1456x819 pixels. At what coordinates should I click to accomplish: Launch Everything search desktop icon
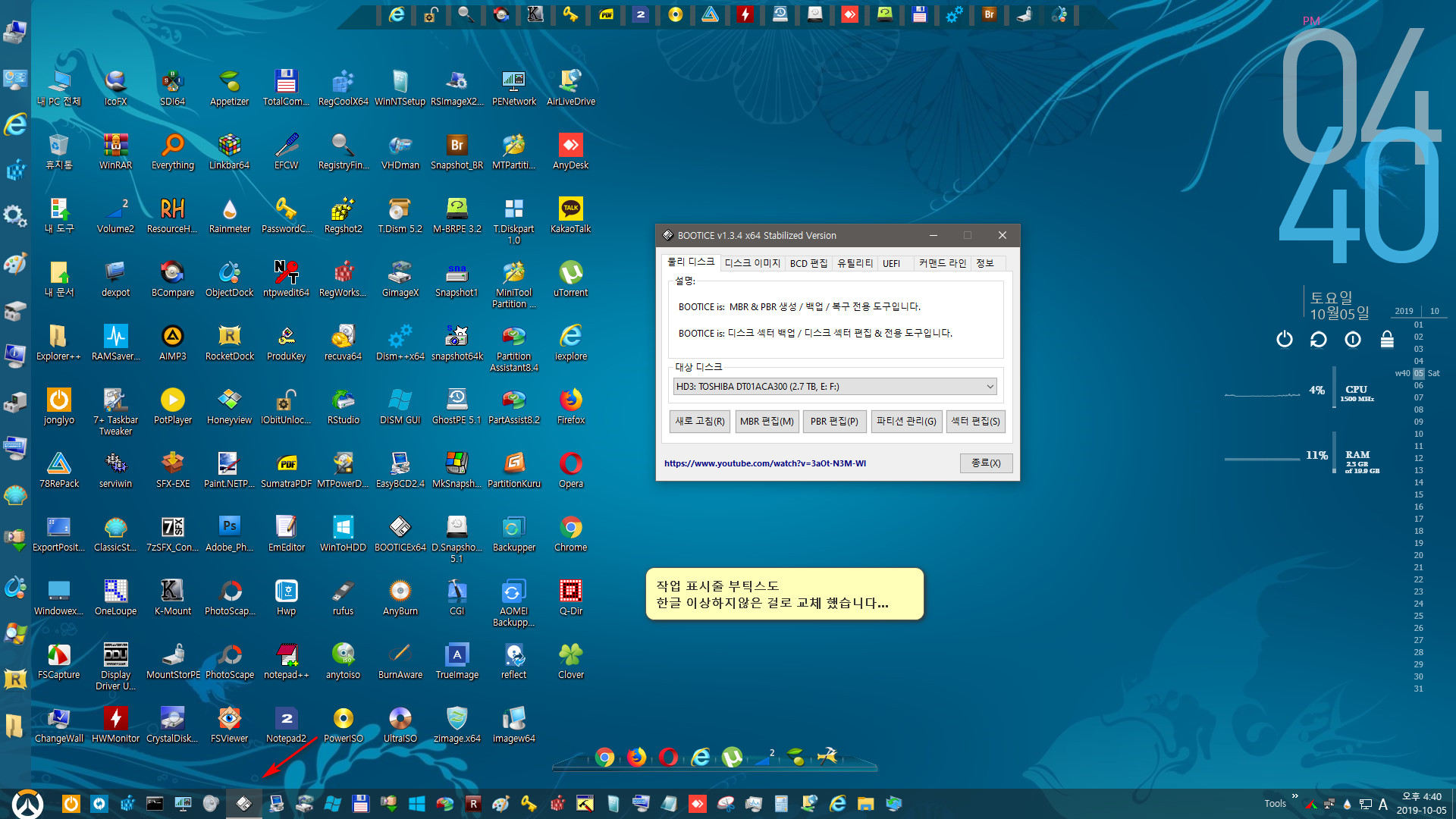(x=172, y=151)
